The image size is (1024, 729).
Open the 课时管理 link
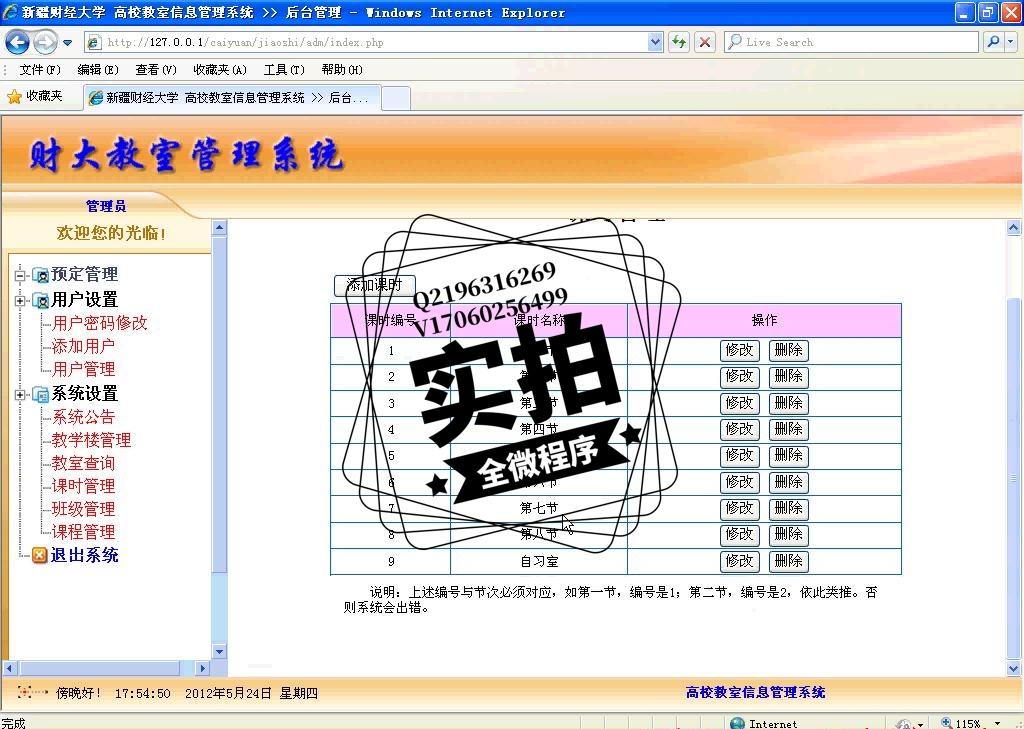pyautogui.click(x=83, y=486)
